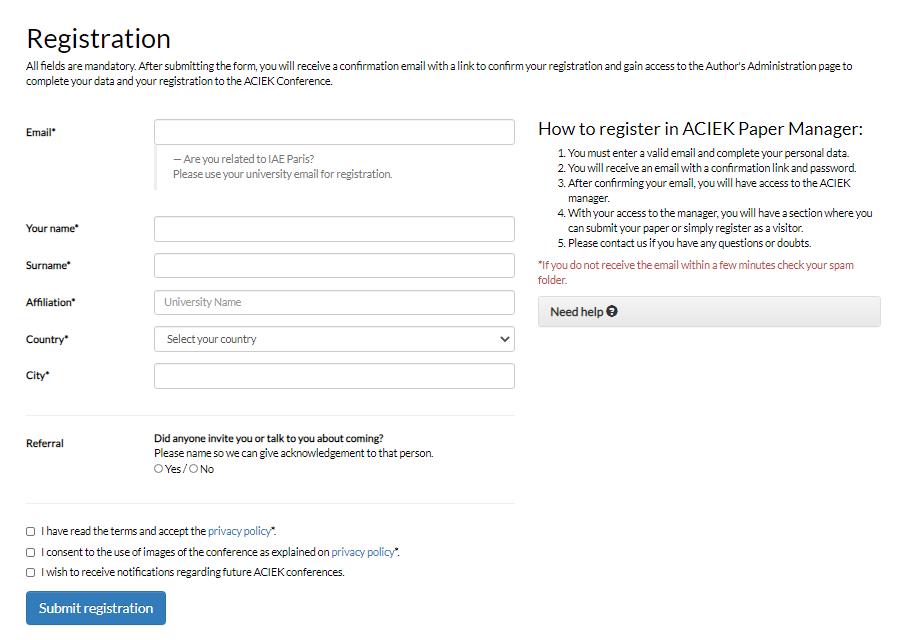Check the privacy policy terms acceptance box
Screen dimensions: 918x640
(30, 532)
